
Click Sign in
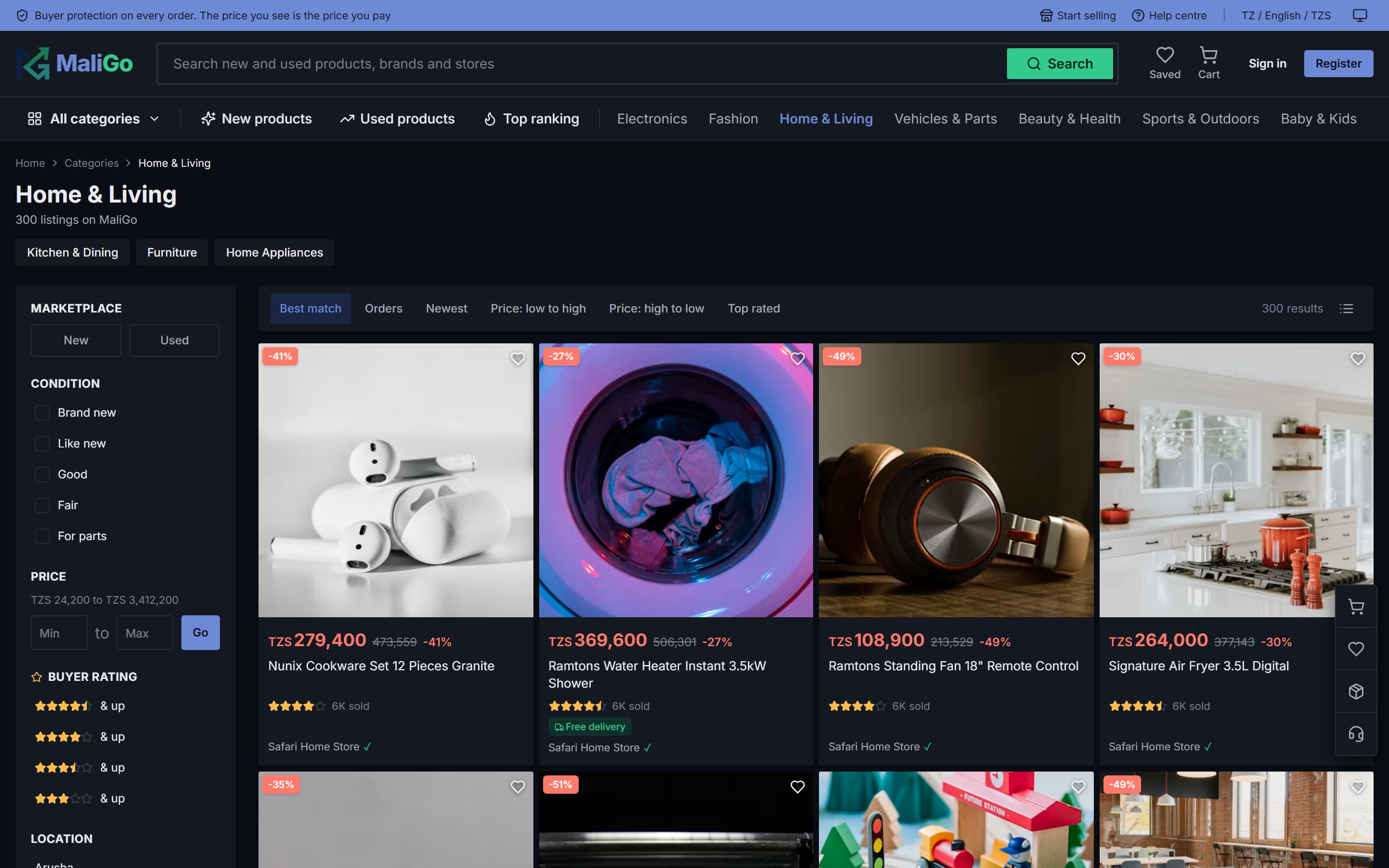click(x=1267, y=64)
